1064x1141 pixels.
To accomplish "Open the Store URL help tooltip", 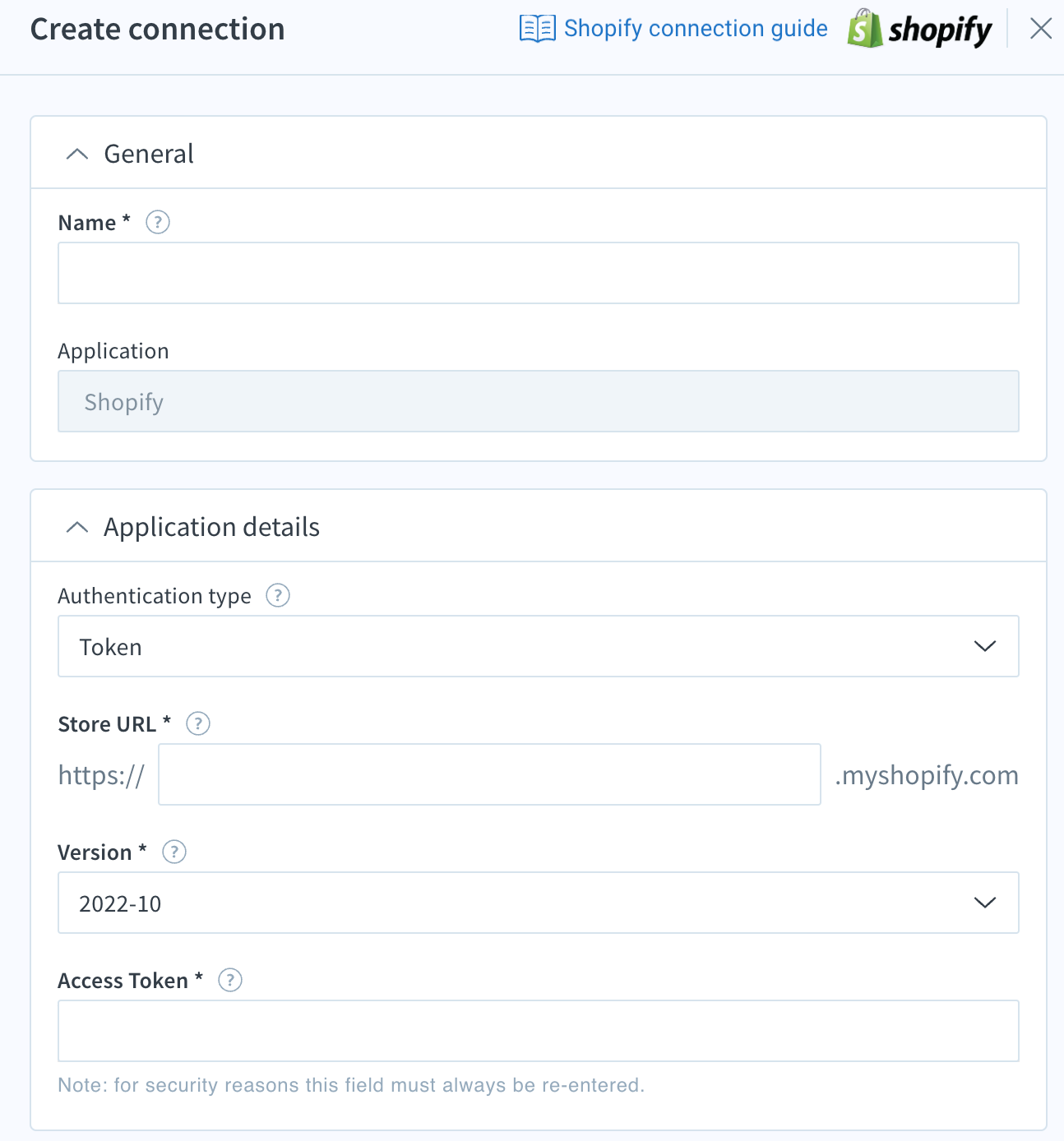I will pos(197,723).
